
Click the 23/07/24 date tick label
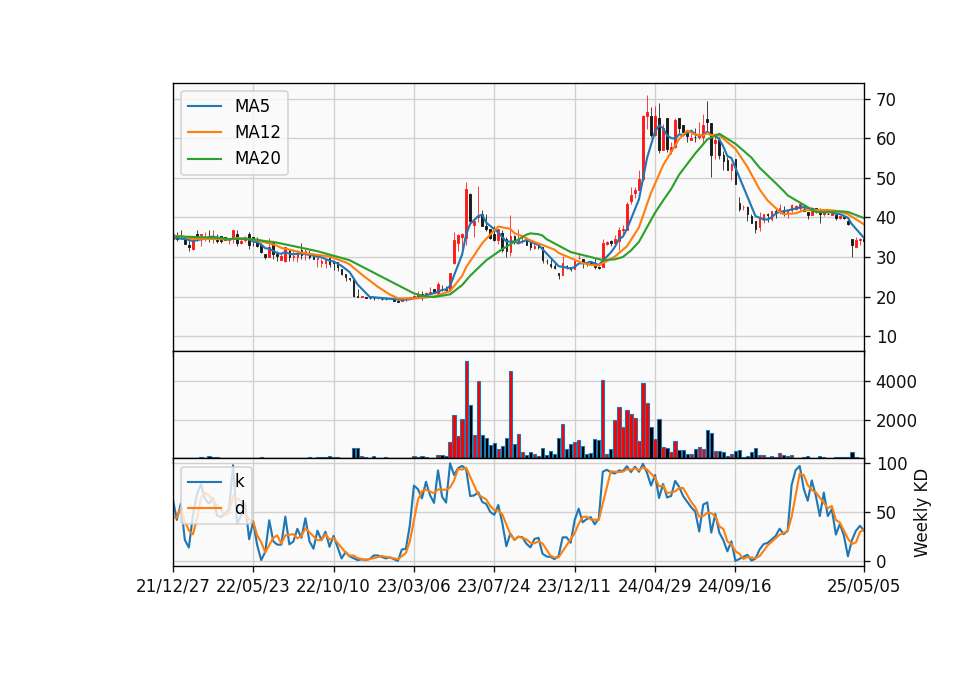pos(493,586)
